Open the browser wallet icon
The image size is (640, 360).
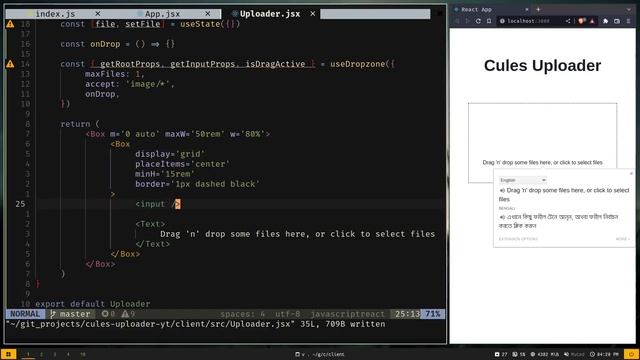click(x=617, y=21)
